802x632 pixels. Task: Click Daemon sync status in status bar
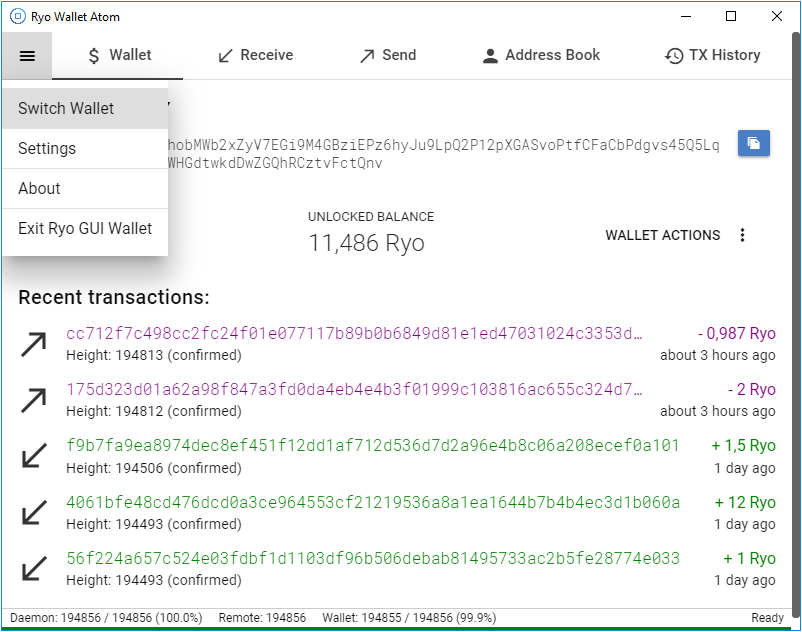[106, 618]
